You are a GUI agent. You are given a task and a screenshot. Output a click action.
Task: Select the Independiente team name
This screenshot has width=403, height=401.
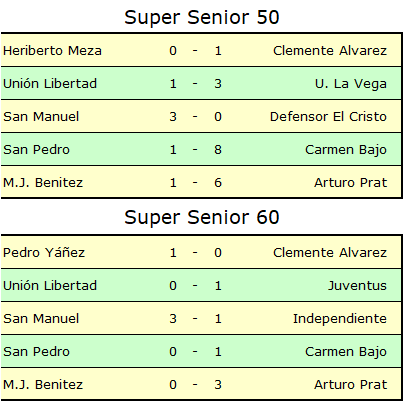tap(340, 319)
